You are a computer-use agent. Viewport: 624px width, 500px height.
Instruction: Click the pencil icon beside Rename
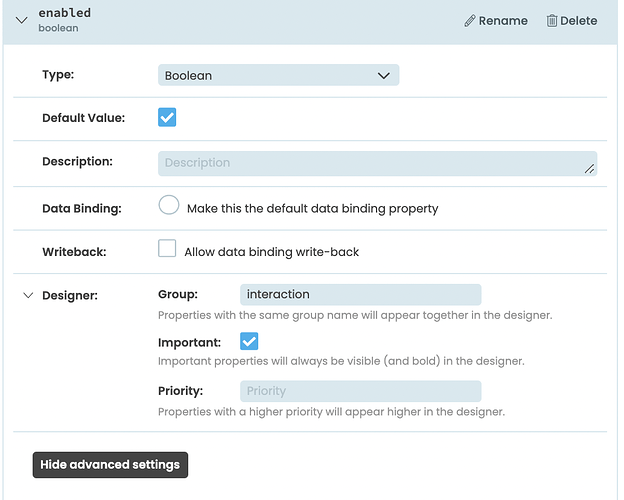[x=470, y=20]
